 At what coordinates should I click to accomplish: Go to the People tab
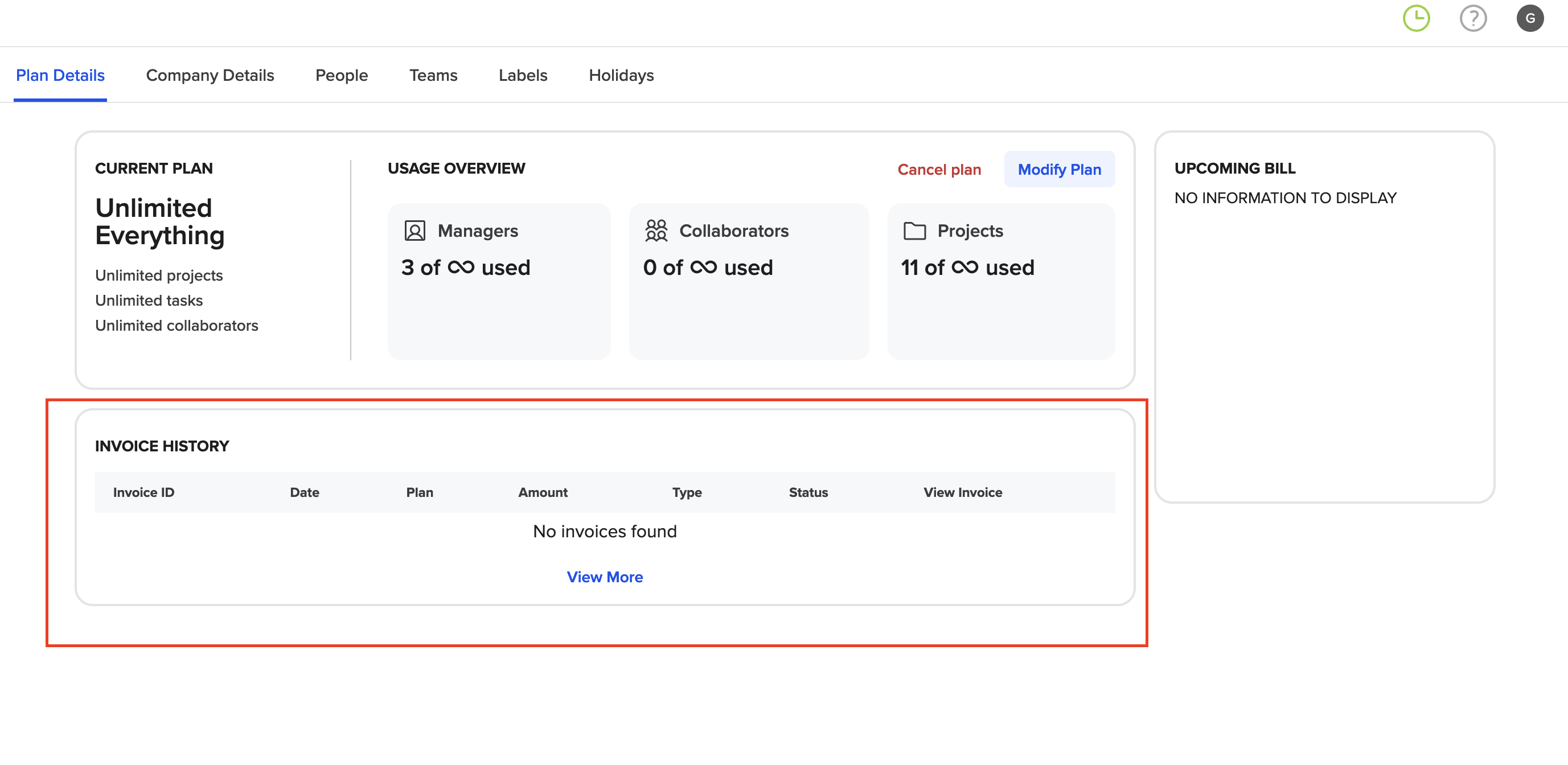tap(342, 76)
